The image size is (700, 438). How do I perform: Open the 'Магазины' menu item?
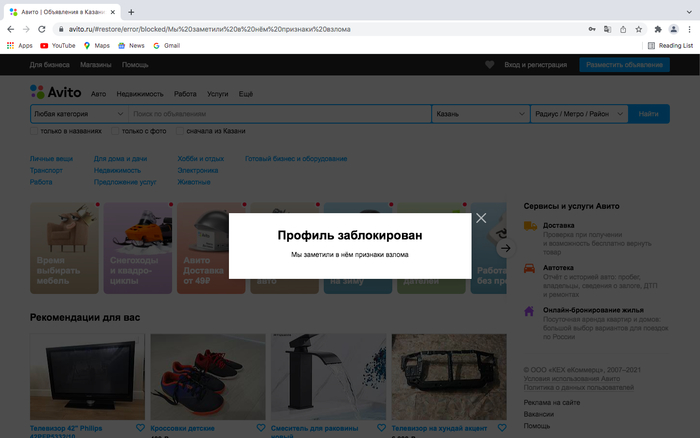96,65
